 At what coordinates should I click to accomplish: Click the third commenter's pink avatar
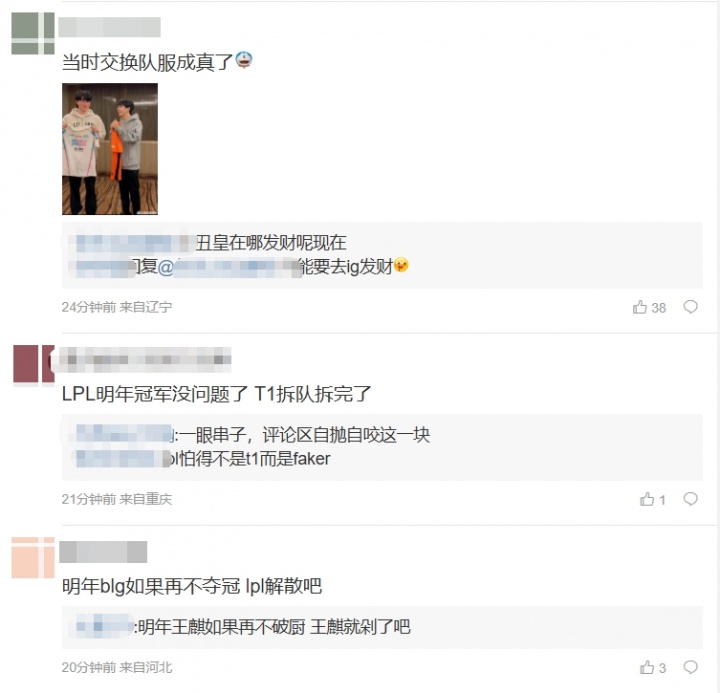[x=33, y=558]
